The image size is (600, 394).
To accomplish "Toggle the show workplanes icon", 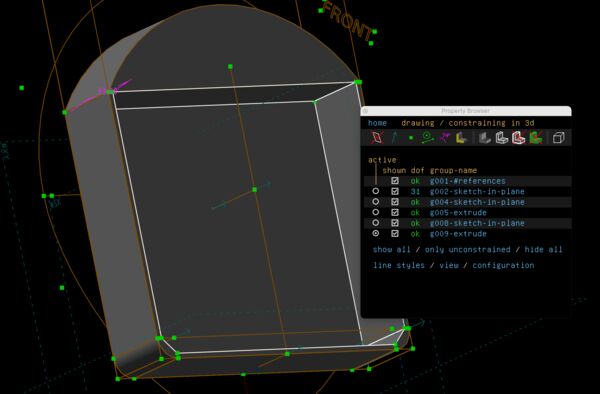I will [x=377, y=138].
